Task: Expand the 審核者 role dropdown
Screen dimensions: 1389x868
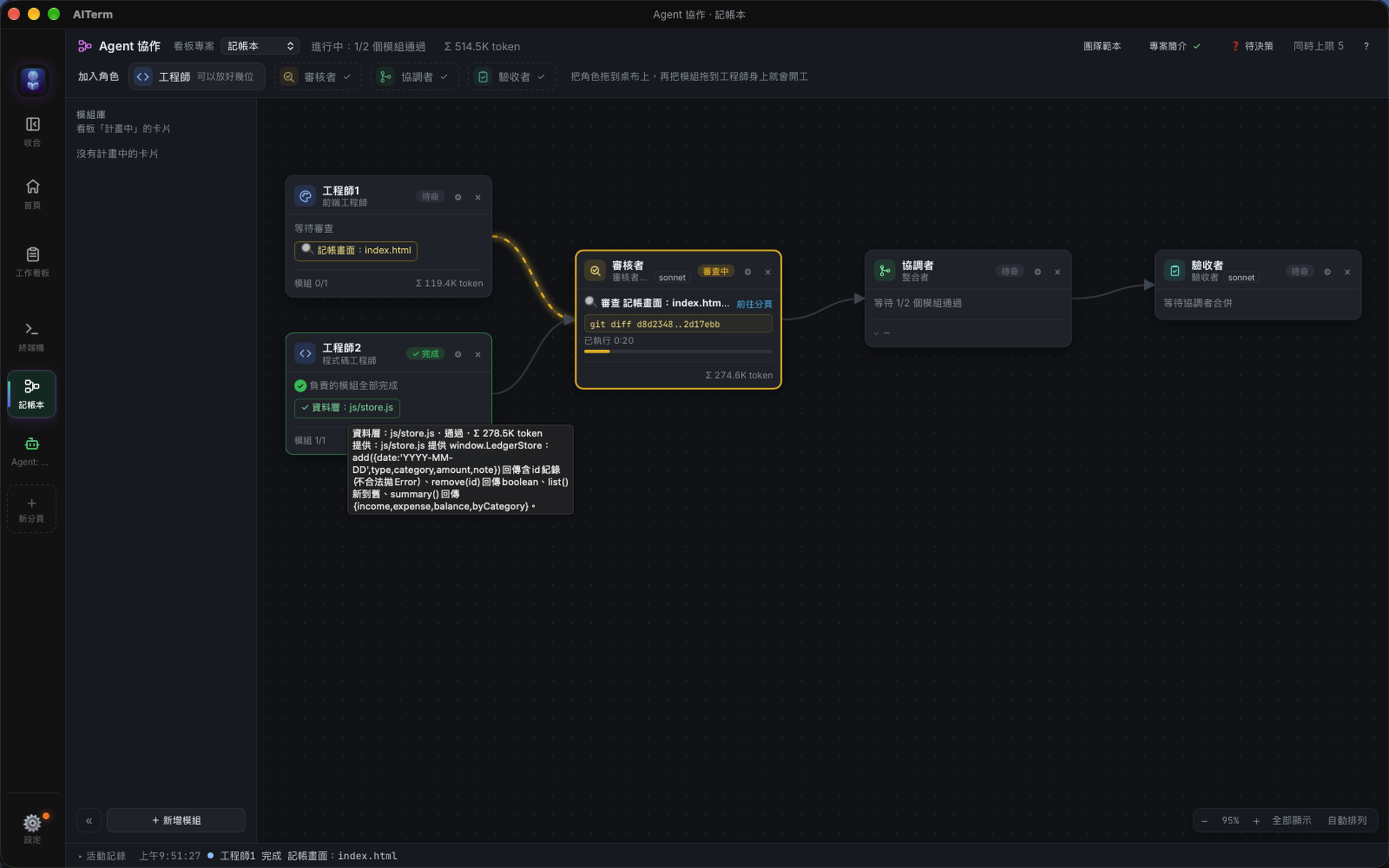Action: click(317, 76)
